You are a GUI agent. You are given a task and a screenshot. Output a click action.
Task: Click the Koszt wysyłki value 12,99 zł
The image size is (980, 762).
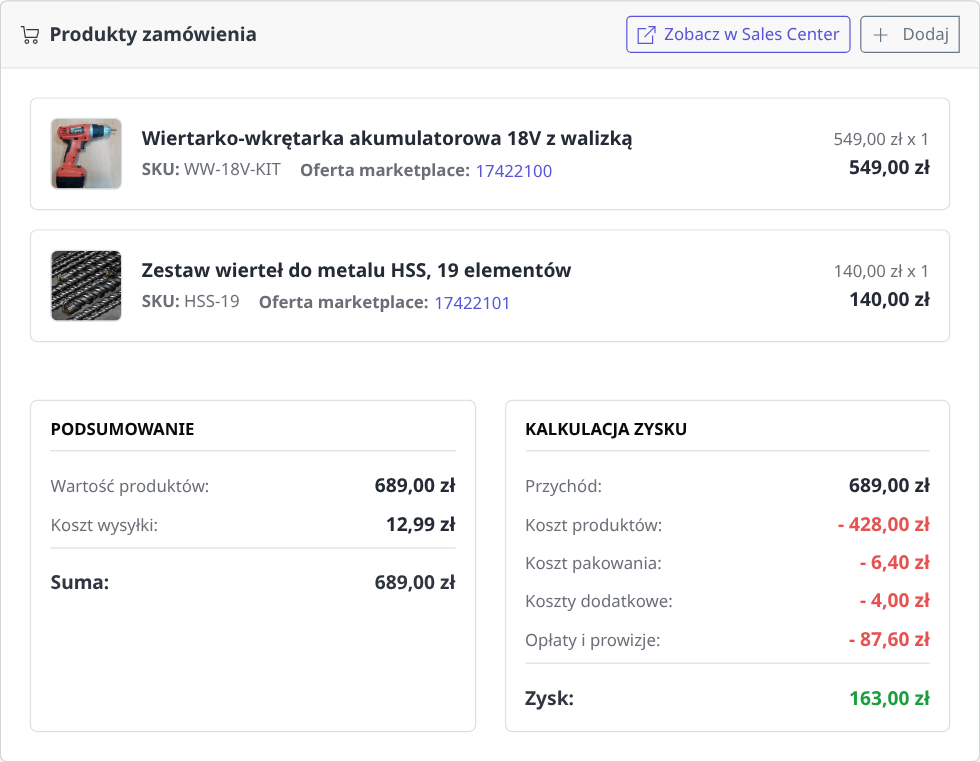421,524
